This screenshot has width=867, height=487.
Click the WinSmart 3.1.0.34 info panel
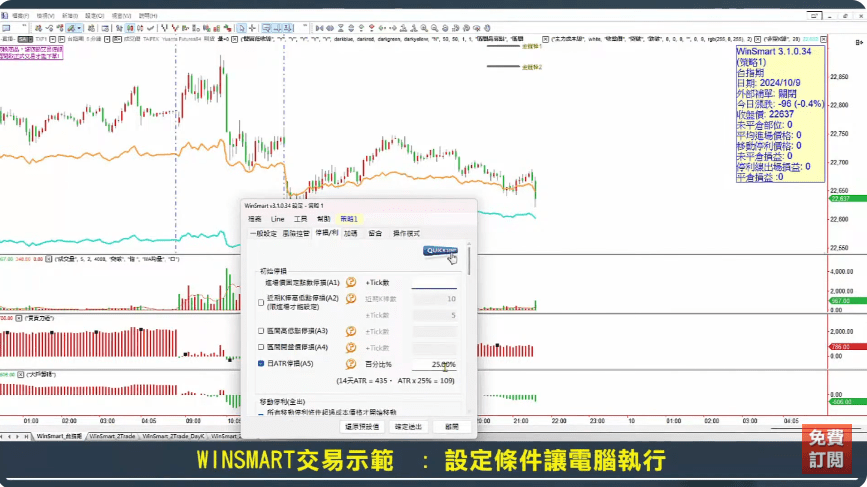pos(780,114)
